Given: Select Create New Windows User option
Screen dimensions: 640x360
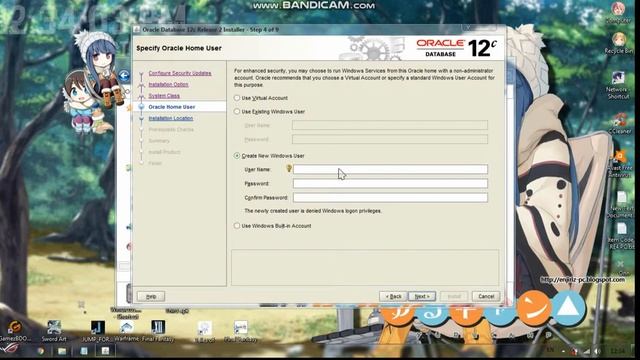Looking at the screenshot, I should (x=237, y=156).
